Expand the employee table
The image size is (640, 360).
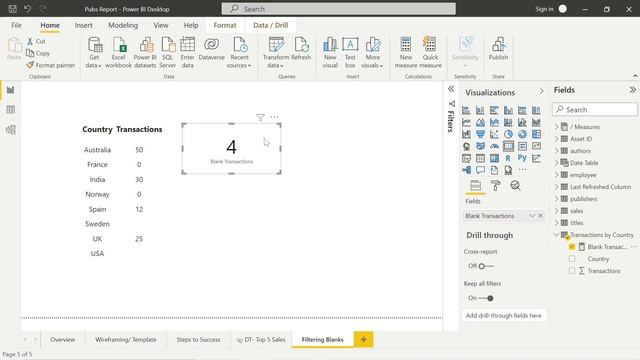(556, 175)
